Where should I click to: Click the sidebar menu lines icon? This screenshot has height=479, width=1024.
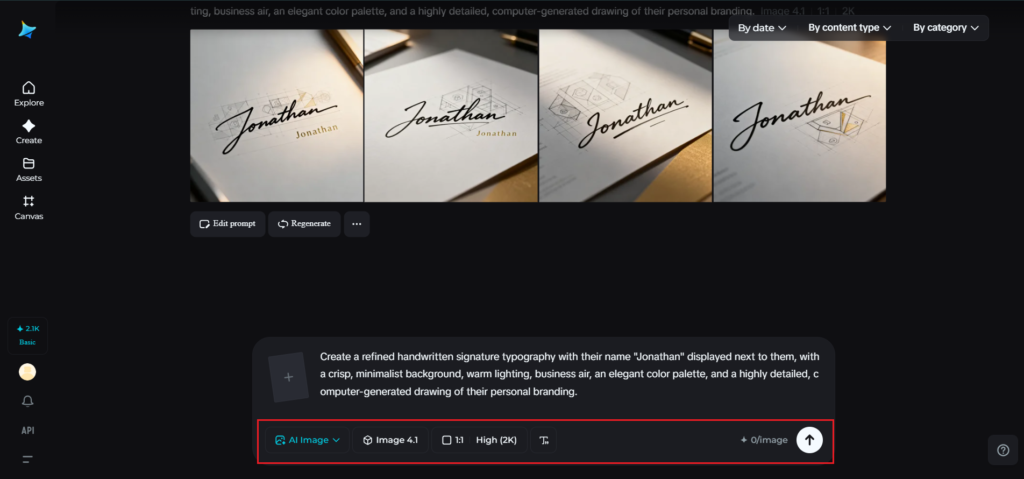[x=28, y=459]
